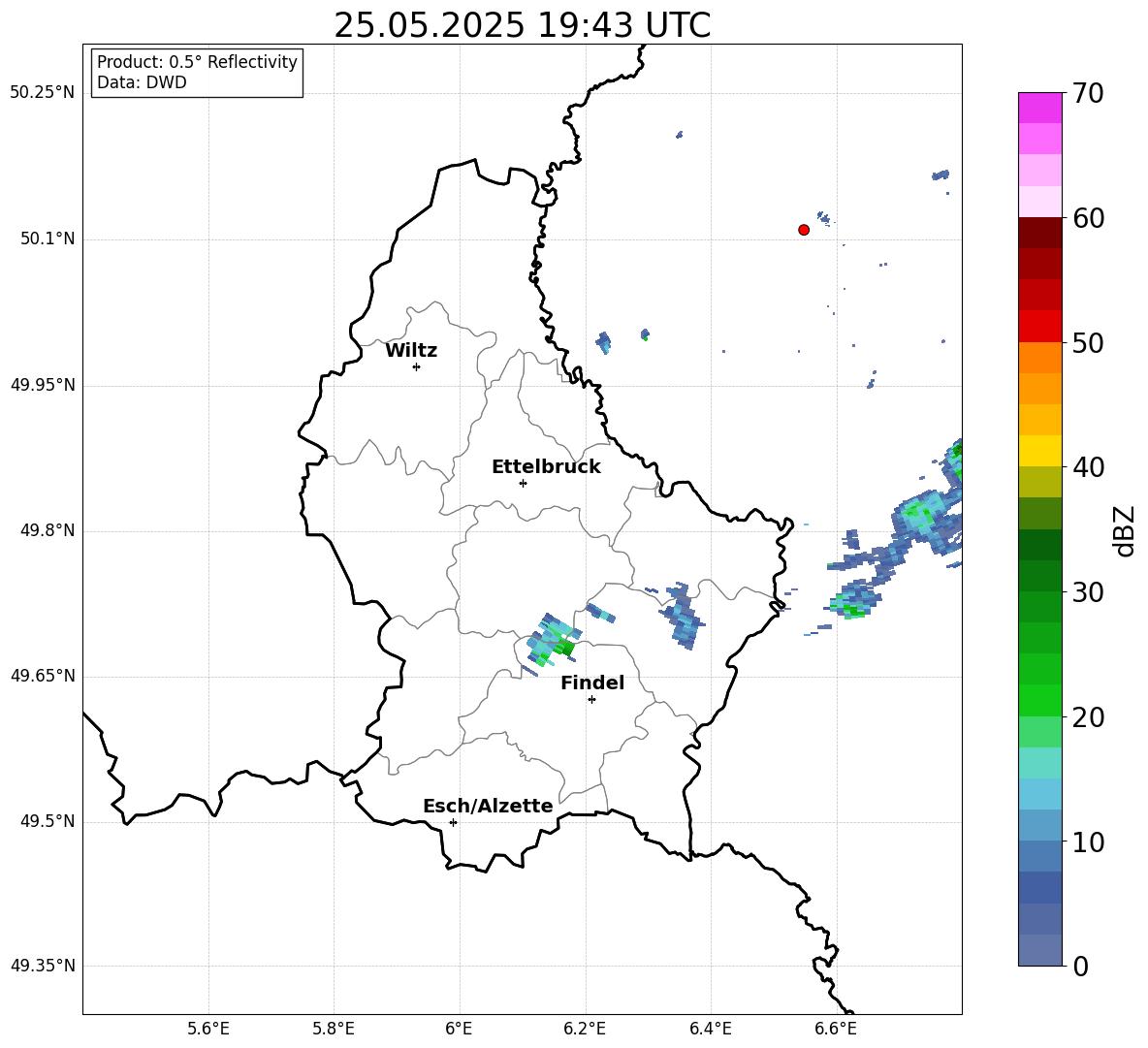Screen dimensions: 1148x1048
Task: Click the magenta top colorbar segment
Action: tap(1039, 108)
